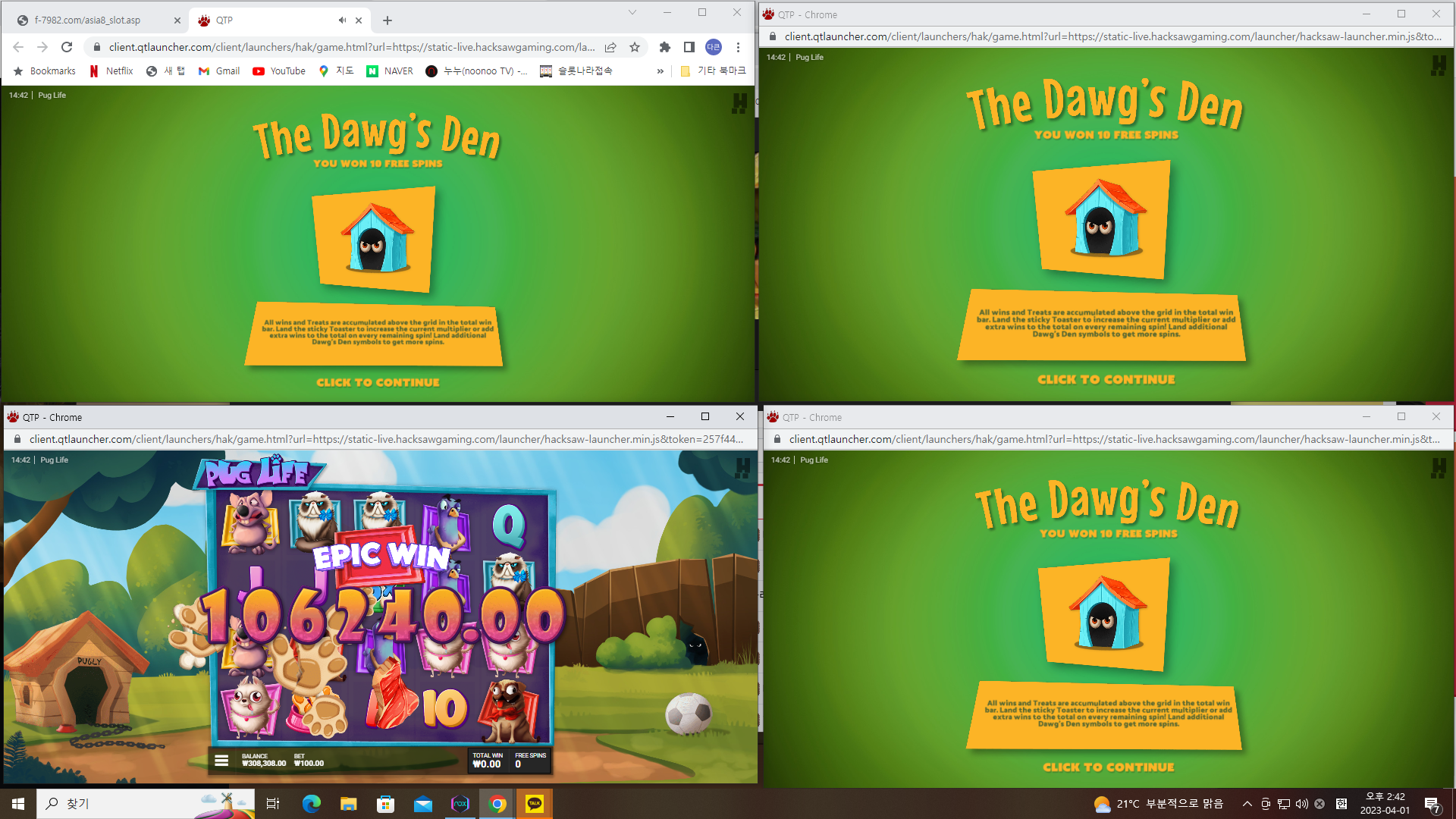Open the Chrome profile avatar

pyautogui.click(x=714, y=47)
